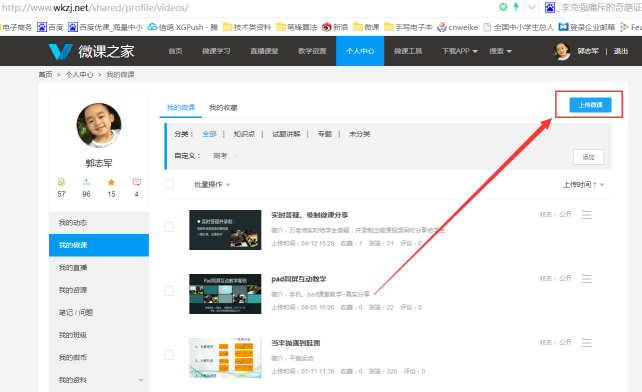Click the green document icon above 57
The width and height of the screenshot is (642, 392).
61,182
